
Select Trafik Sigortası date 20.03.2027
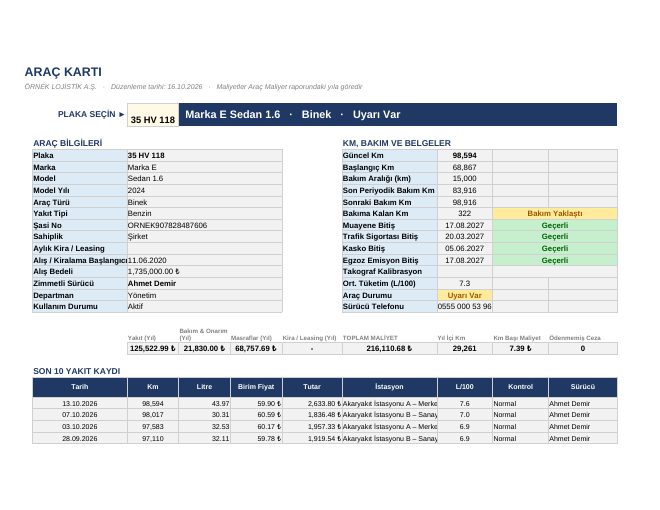tap(465, 236)
